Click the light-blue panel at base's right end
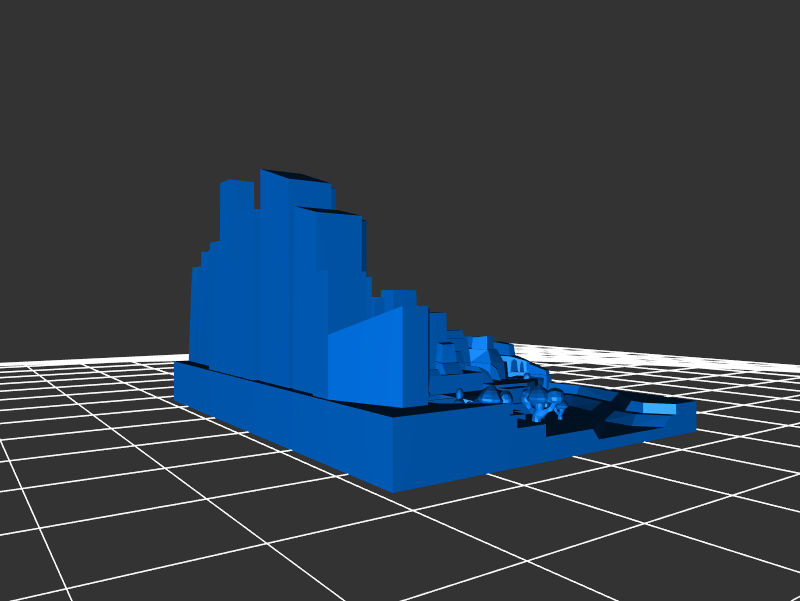The image size is (800, 601). point(657,408)
